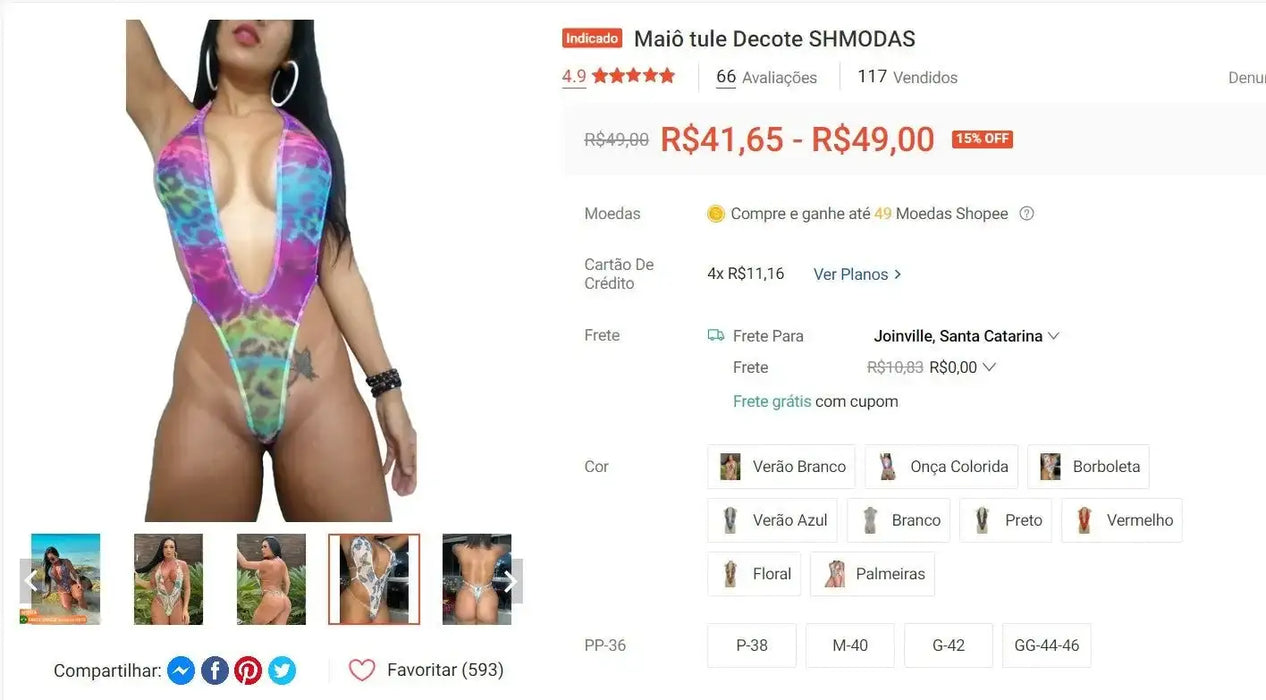Expand Joinville, Santa Catarina location dropdown
The height and width of the screenshot is (700, 1266).
(966, 336)
